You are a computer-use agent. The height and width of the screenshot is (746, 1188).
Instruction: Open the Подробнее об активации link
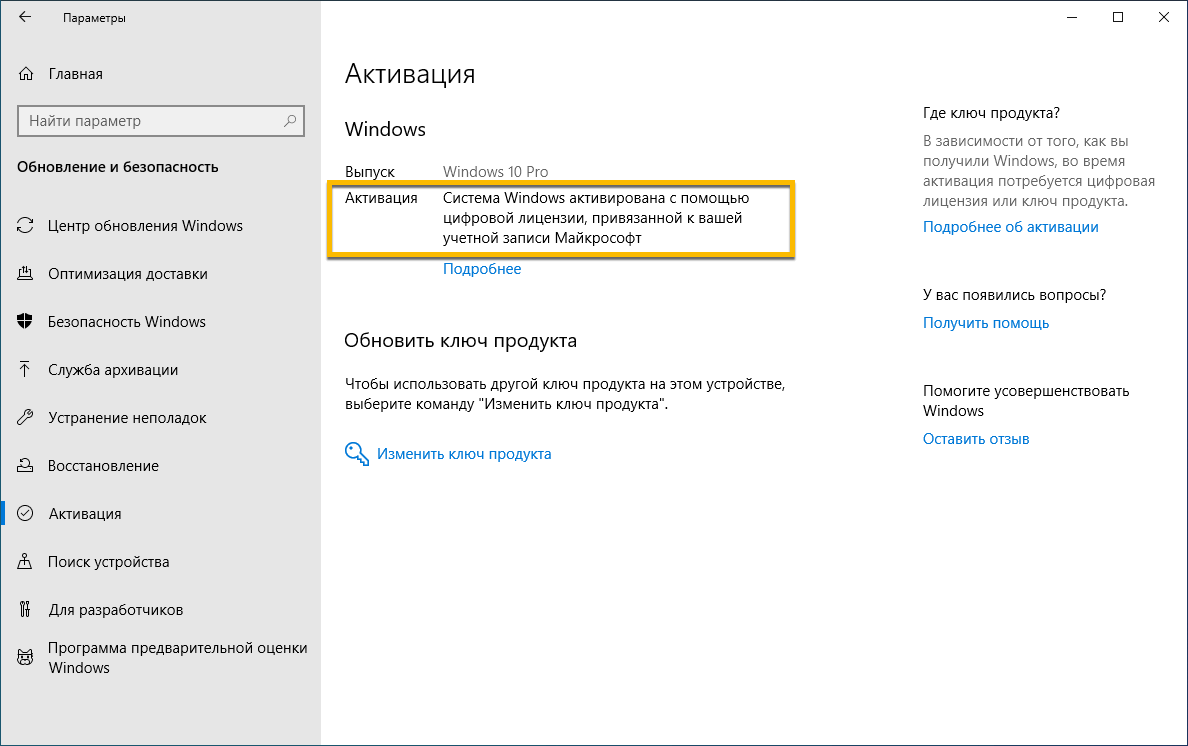pyautogui.click(x=1010, y=227)
